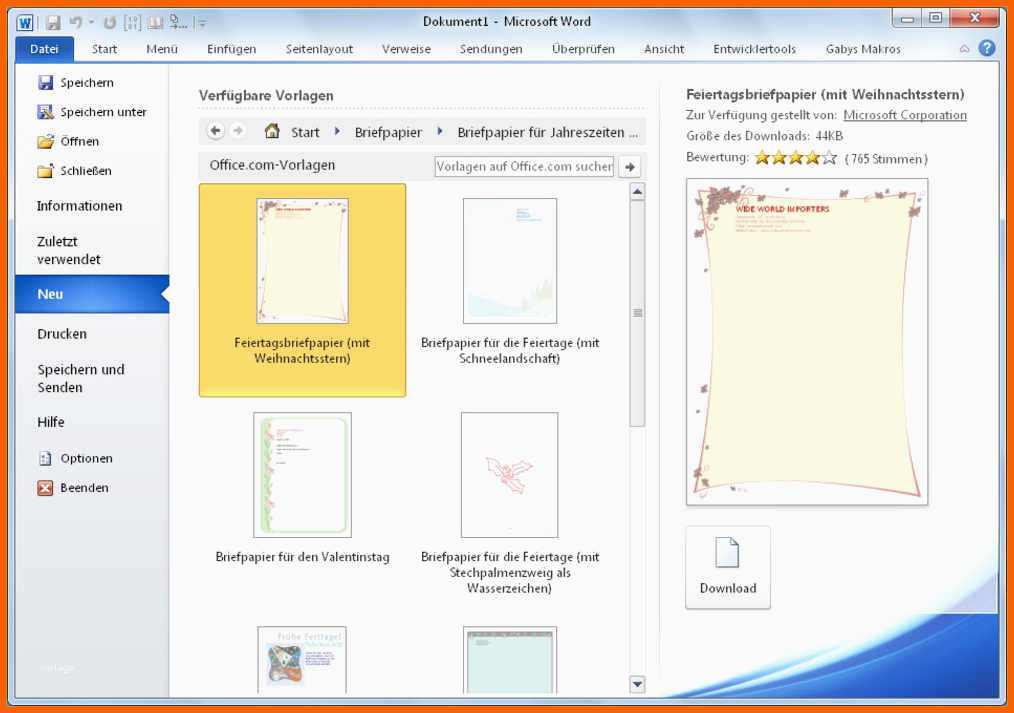Open the Einfügen ribbon tab

tap(232, 49)
